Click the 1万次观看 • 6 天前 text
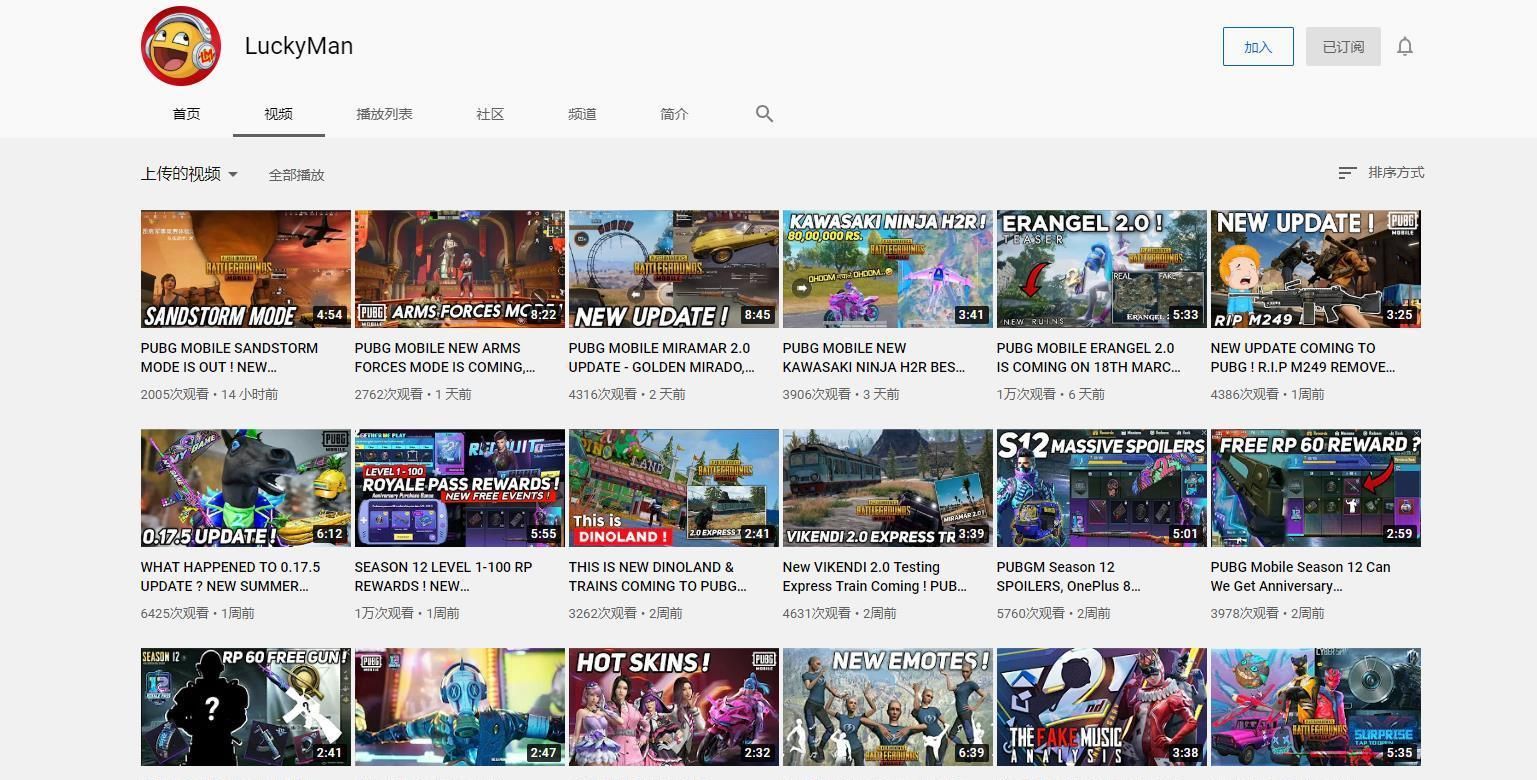The height and width of the screenshot is (780, 1537). 1051,394
